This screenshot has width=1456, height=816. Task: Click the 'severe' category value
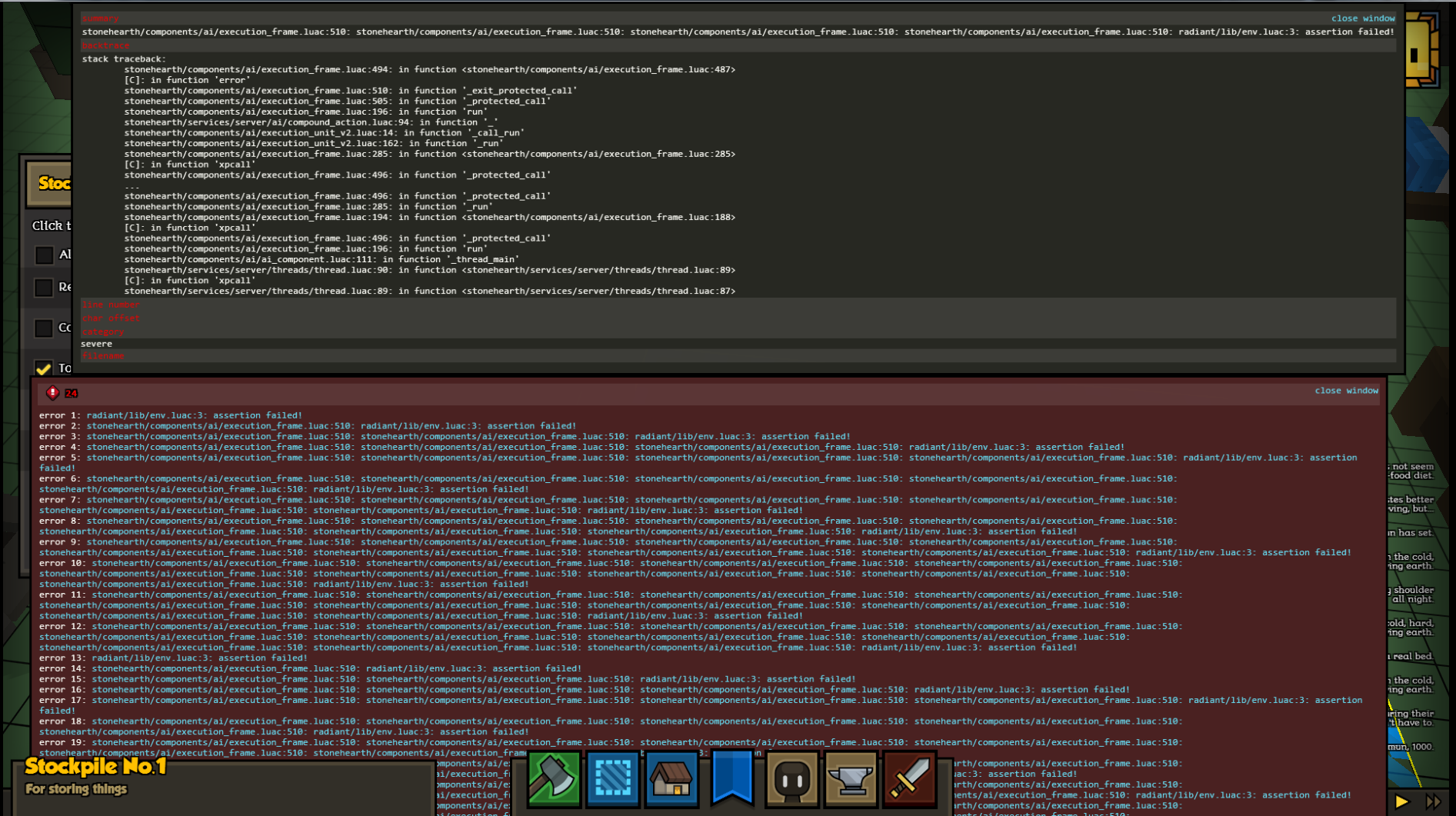pyautogui.click(x=97, y=344)
